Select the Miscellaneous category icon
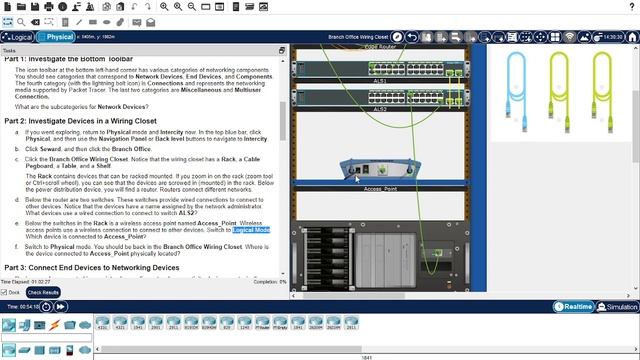Image resolution: width=640 pixels, height=360 pixels. [x=70, y=325]
